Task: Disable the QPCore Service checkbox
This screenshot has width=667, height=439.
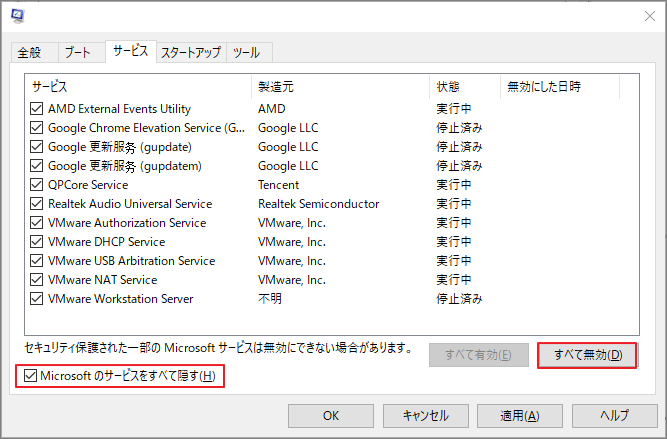Action: tap(37, 185)
